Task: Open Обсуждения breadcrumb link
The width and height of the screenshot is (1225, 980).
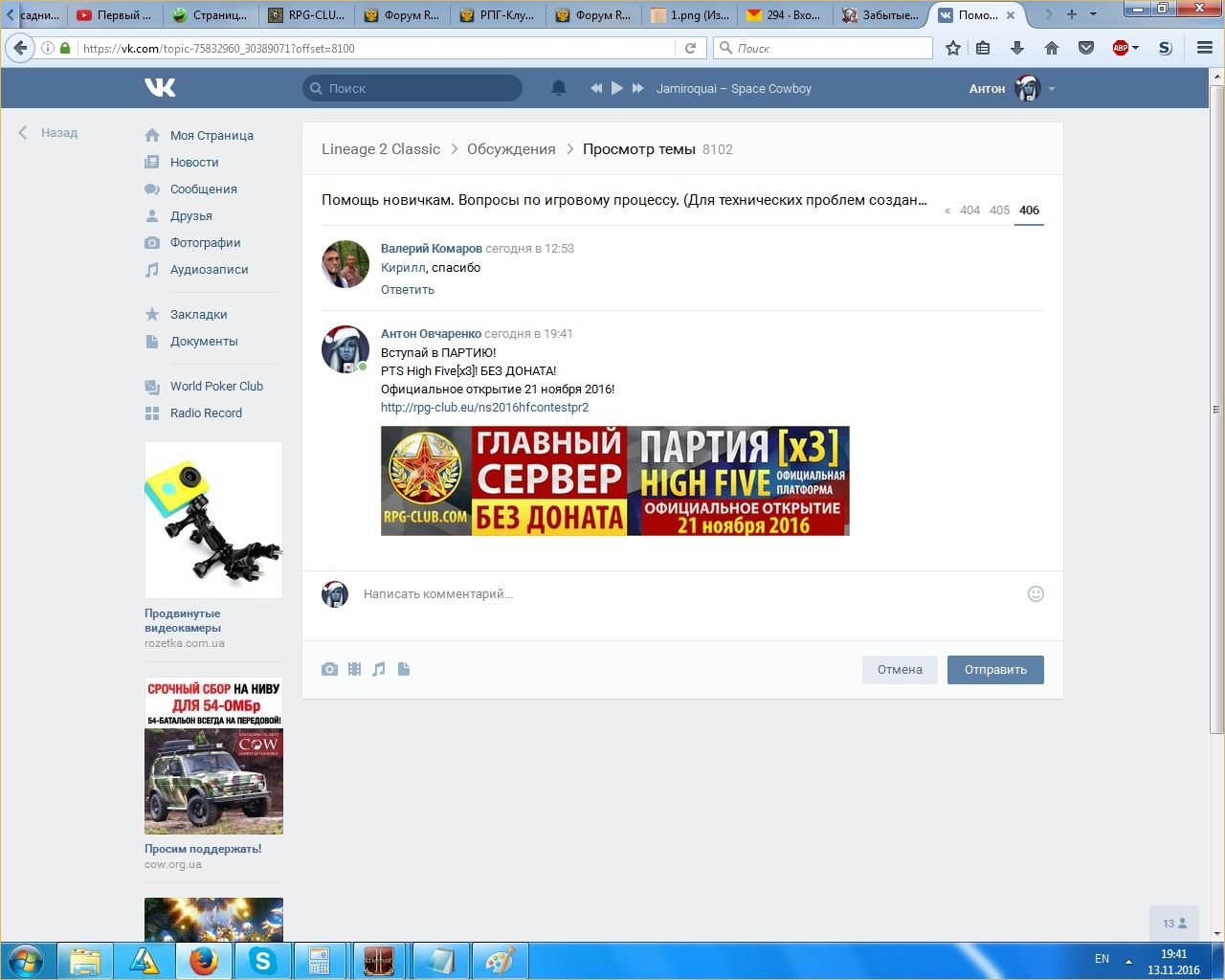Action: (511, 149)
